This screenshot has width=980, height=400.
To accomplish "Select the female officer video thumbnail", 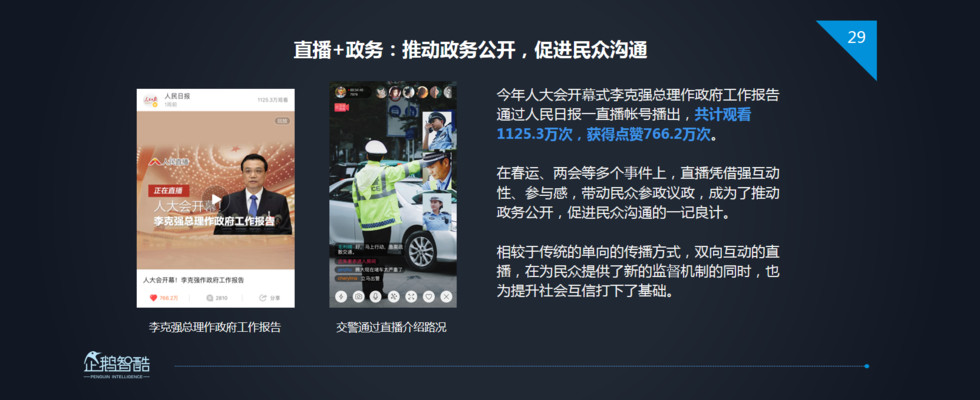I will (438, 211).
